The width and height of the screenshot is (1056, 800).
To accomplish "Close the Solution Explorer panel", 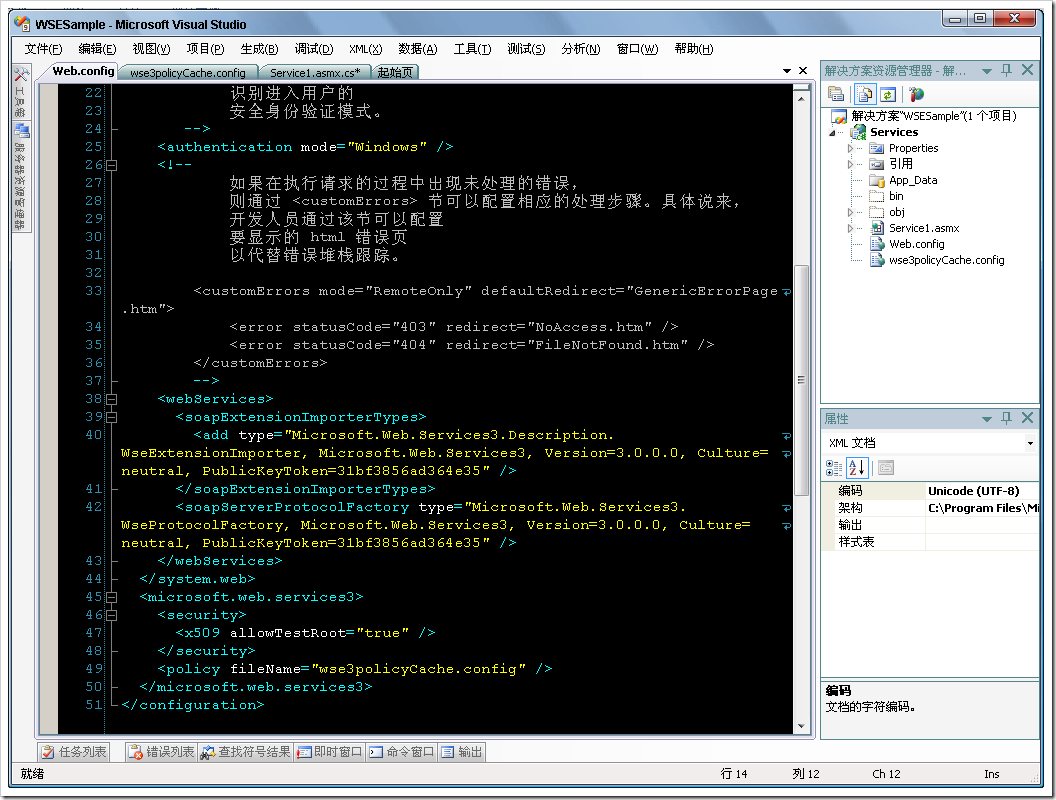I will (x=1027, y=70).
